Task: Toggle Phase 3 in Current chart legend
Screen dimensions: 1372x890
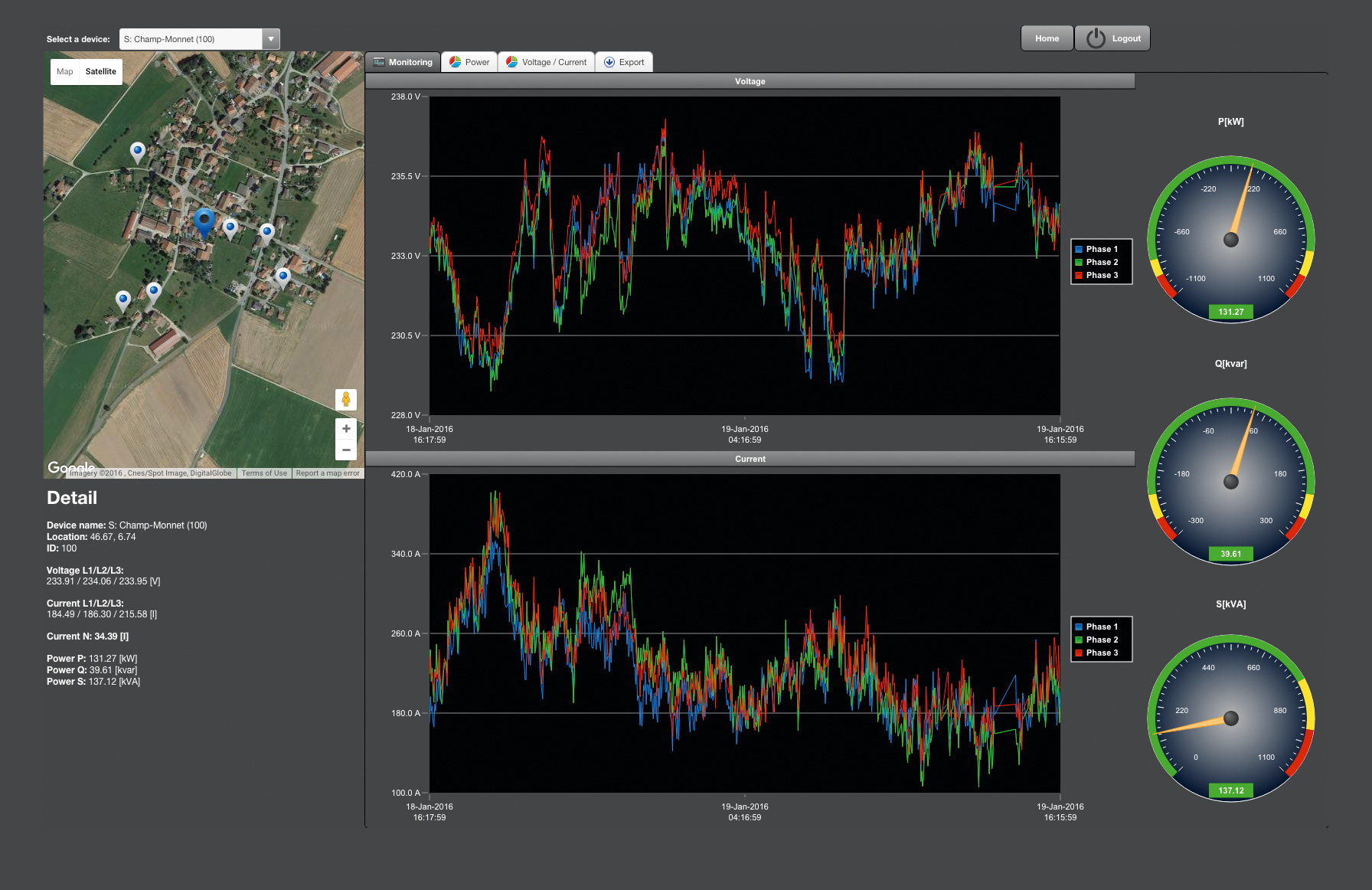Action: (1101, 653)
